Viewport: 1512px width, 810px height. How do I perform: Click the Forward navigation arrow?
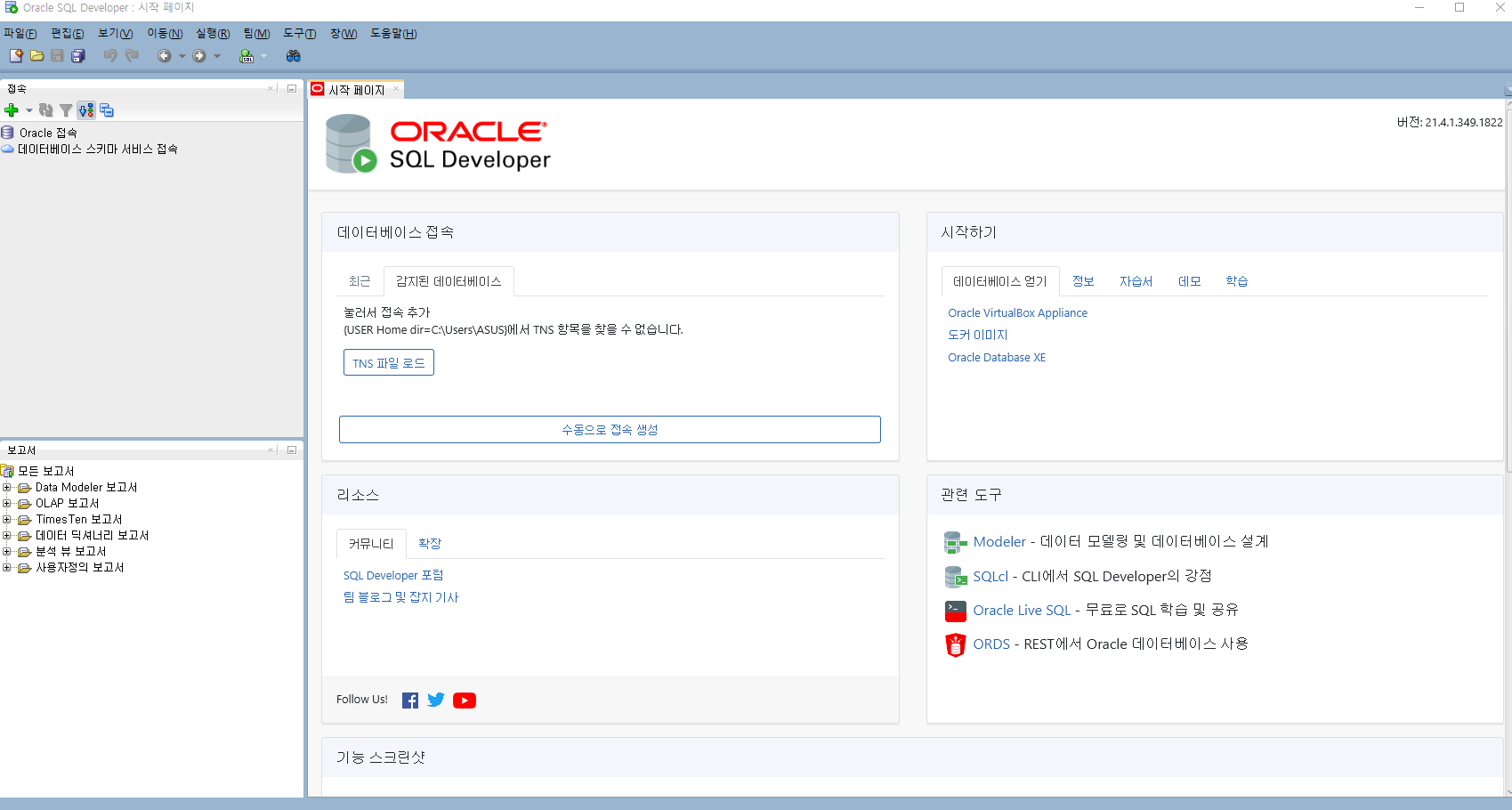[199, 56]
